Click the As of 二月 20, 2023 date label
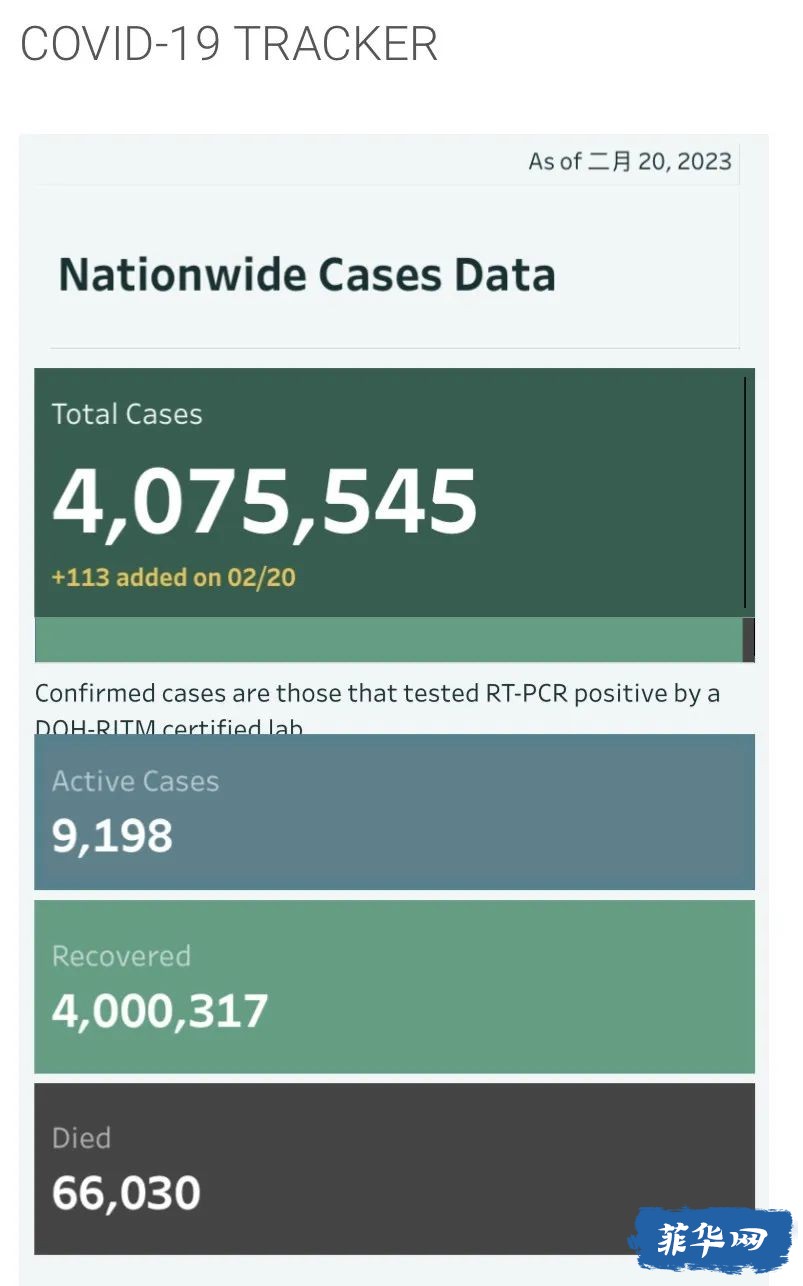 (x=630, y=161)
